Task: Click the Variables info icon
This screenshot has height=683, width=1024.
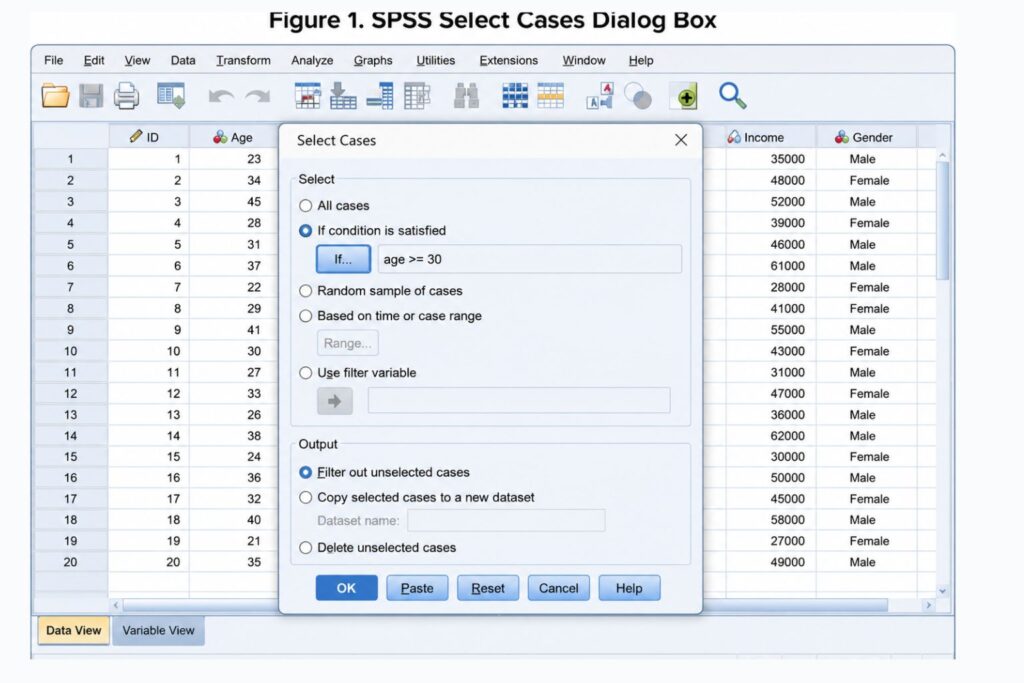Action: click(379, 96)
